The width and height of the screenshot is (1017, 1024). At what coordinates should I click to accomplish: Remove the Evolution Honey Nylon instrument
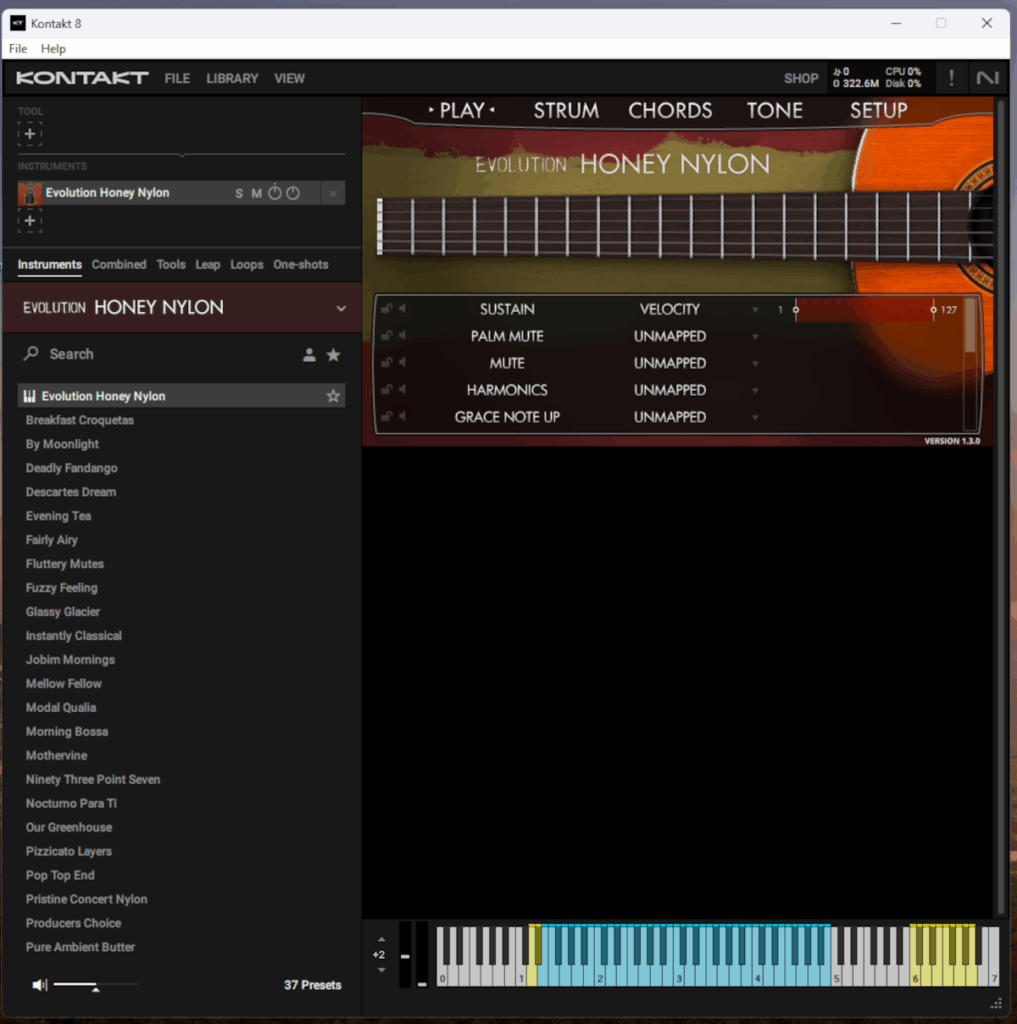pos(333,193)
